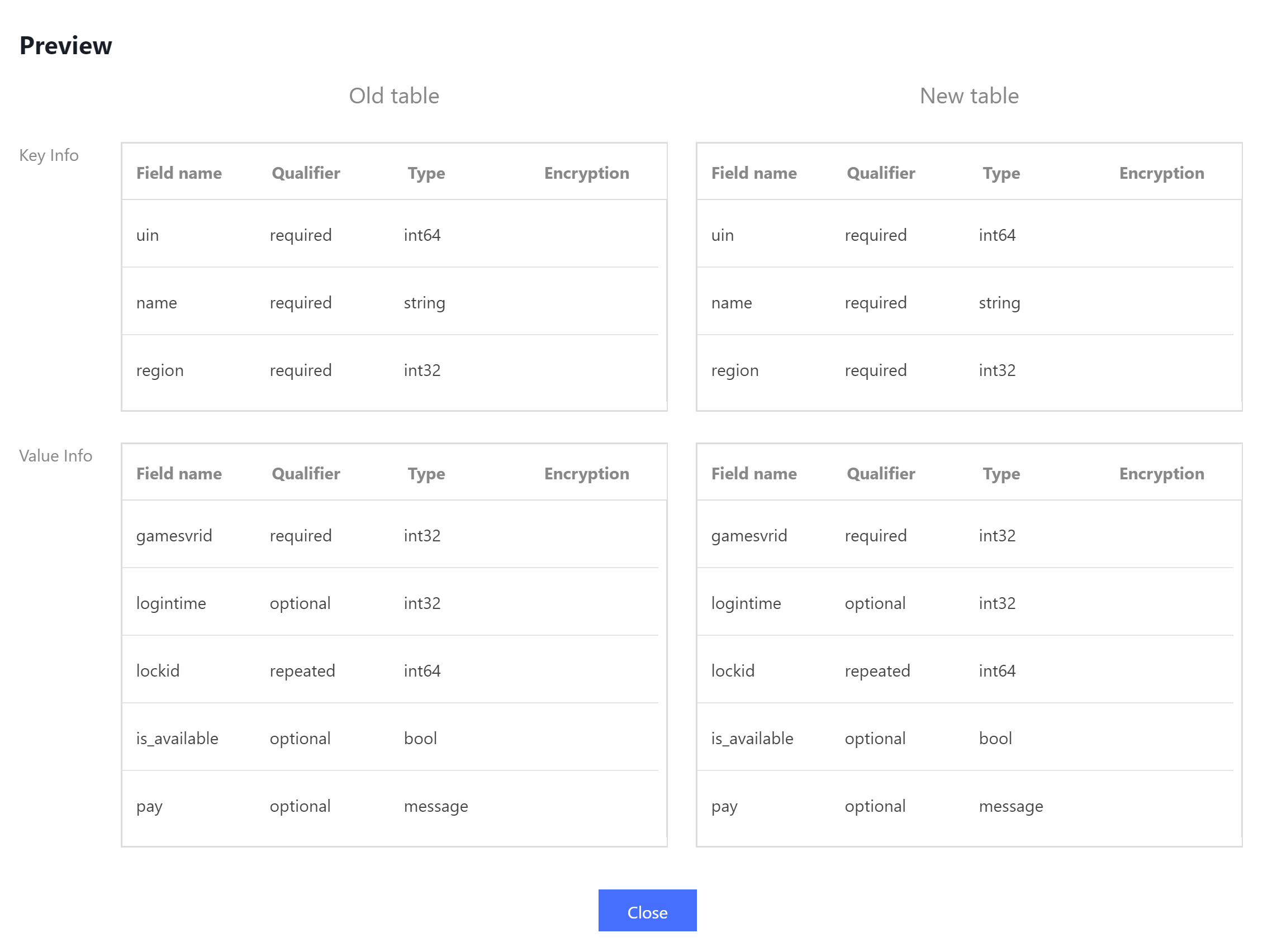
Task: Select the region field in New table
Action: [735, 370]
